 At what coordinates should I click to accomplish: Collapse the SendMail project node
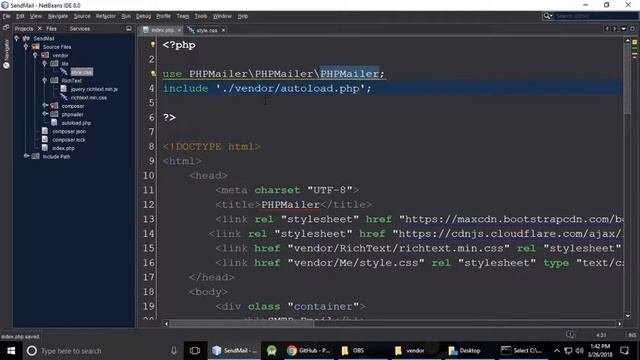(x=17, y=38)
